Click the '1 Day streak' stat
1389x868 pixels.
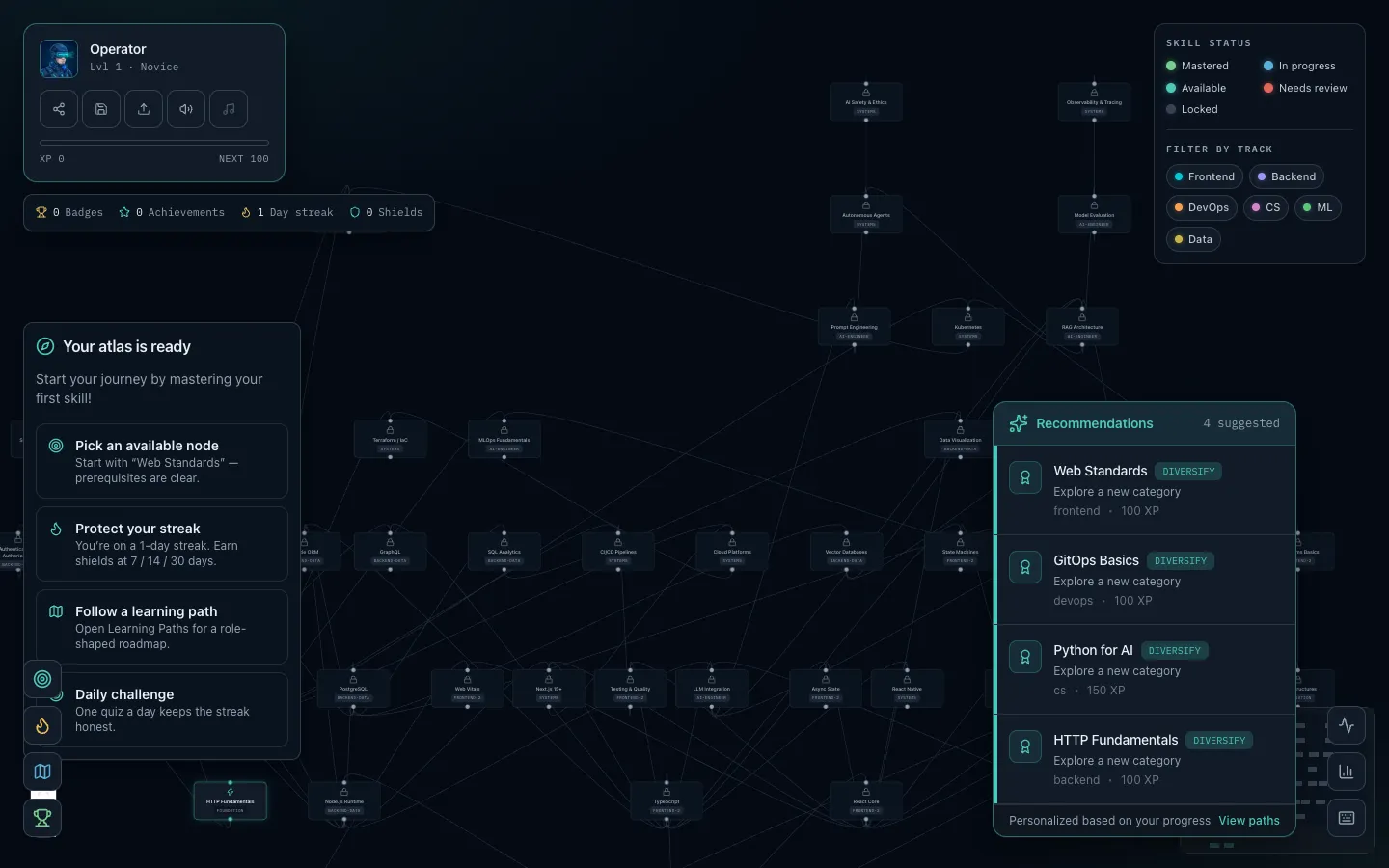pyautogui.click(x=287, y=213)
